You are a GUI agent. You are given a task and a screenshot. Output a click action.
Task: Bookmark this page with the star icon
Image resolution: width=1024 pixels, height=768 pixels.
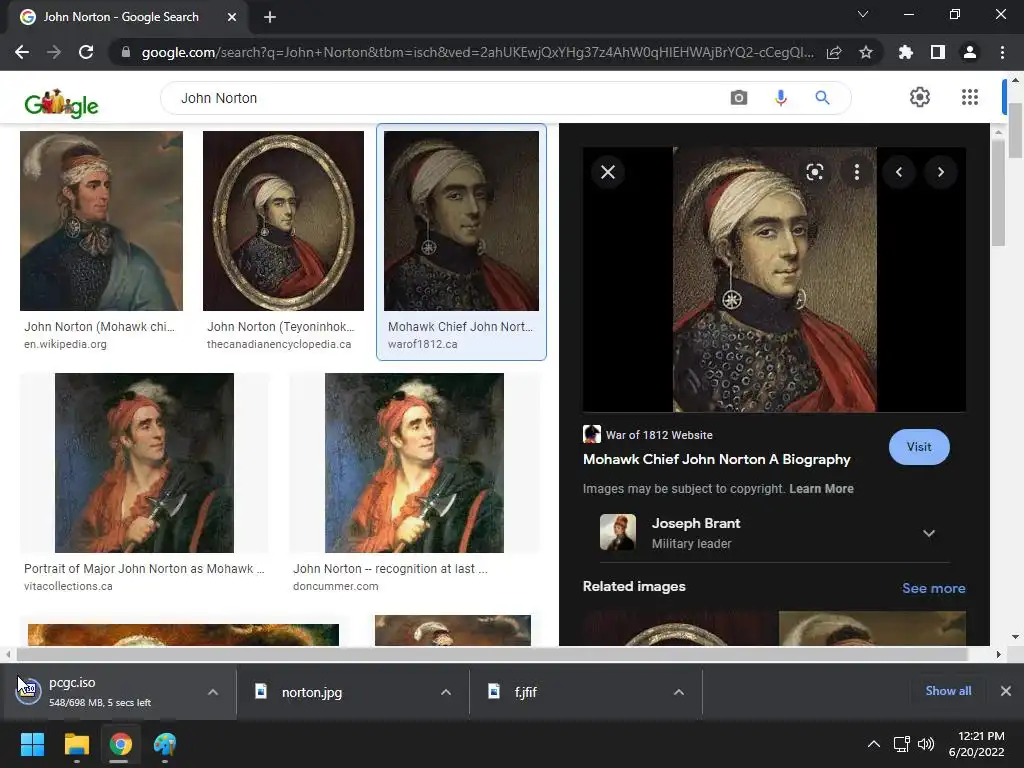click(x=866, y=52)
